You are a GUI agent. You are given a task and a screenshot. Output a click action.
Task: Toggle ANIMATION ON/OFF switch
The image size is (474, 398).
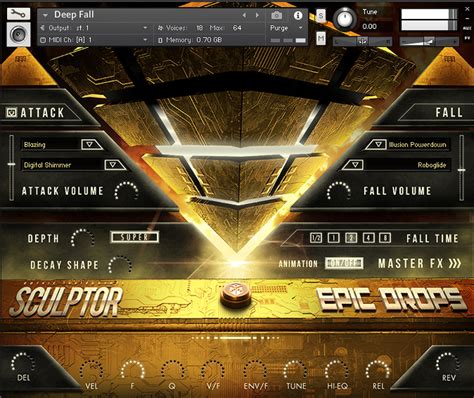344,263
